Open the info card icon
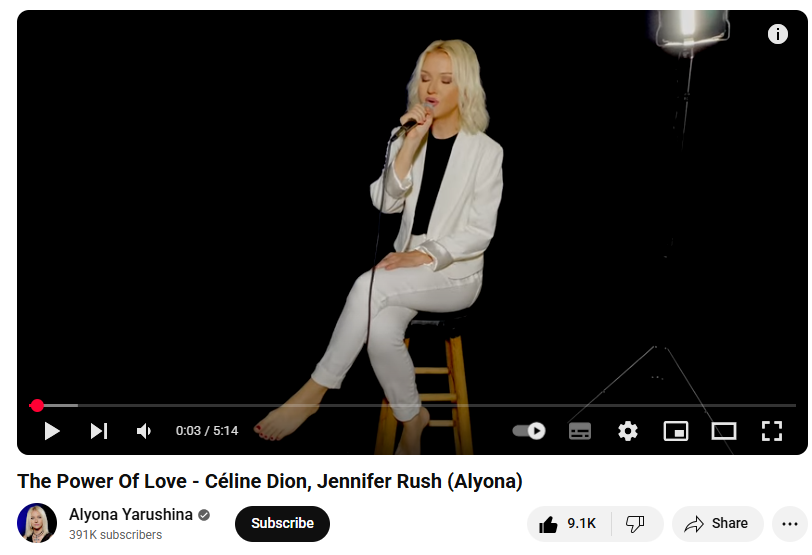812x555 pixels. tap(777, 34)
